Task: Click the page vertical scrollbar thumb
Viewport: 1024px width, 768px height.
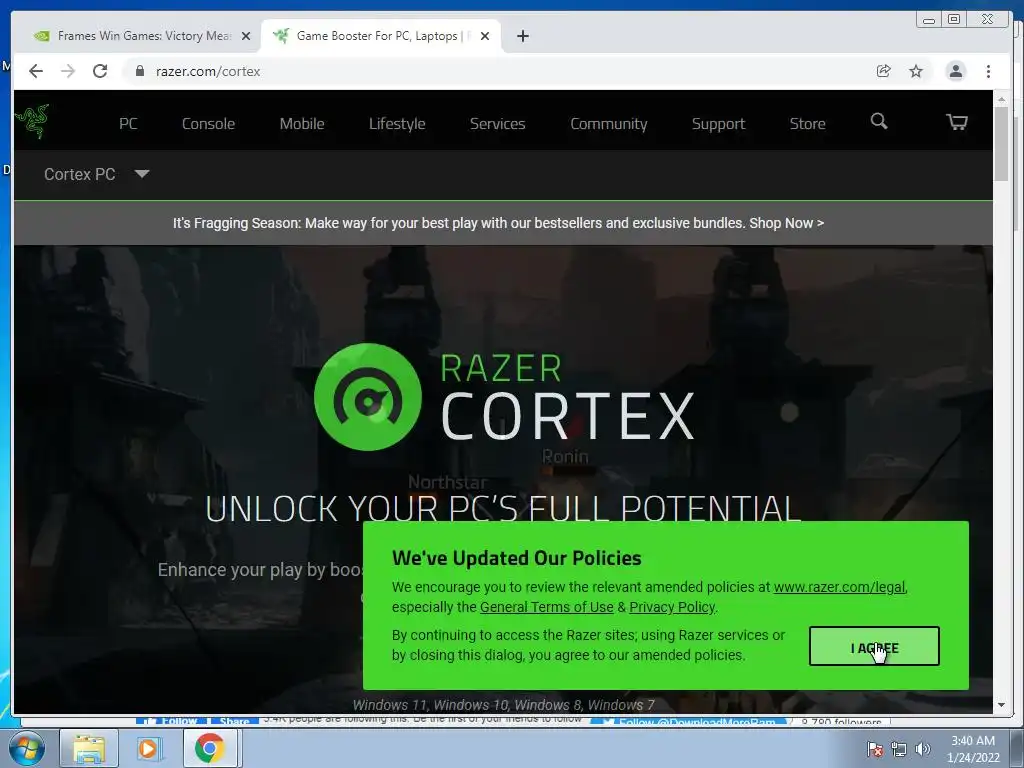Action: 1001,144
